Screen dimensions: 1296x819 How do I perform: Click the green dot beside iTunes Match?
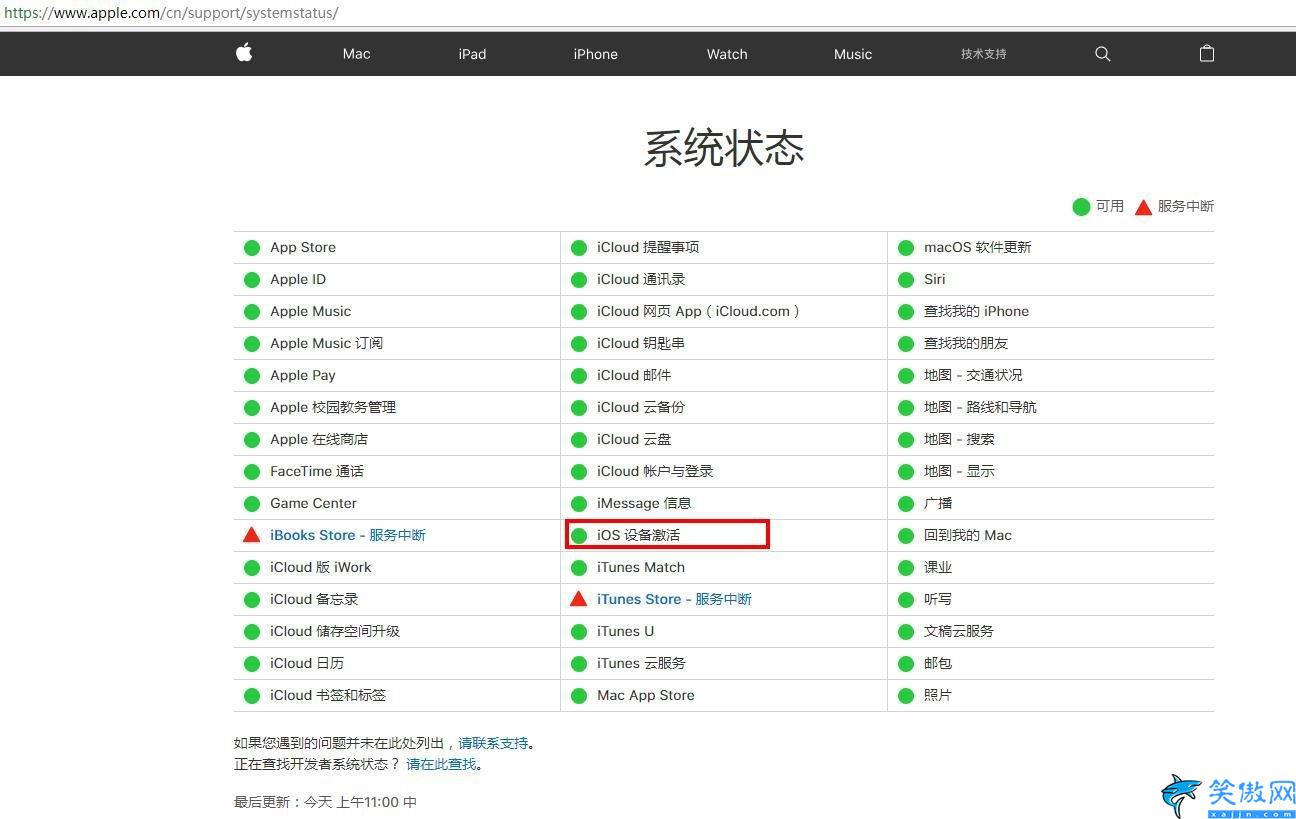click(578, 567)
